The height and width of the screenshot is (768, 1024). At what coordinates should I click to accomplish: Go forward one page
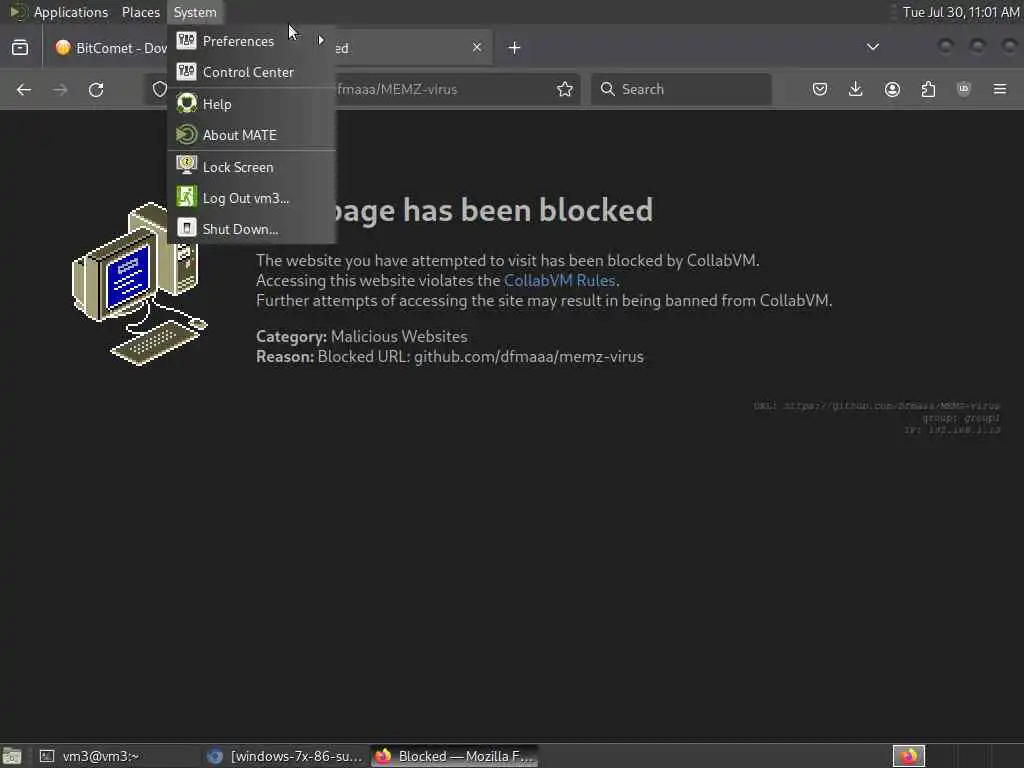(59, 89)
